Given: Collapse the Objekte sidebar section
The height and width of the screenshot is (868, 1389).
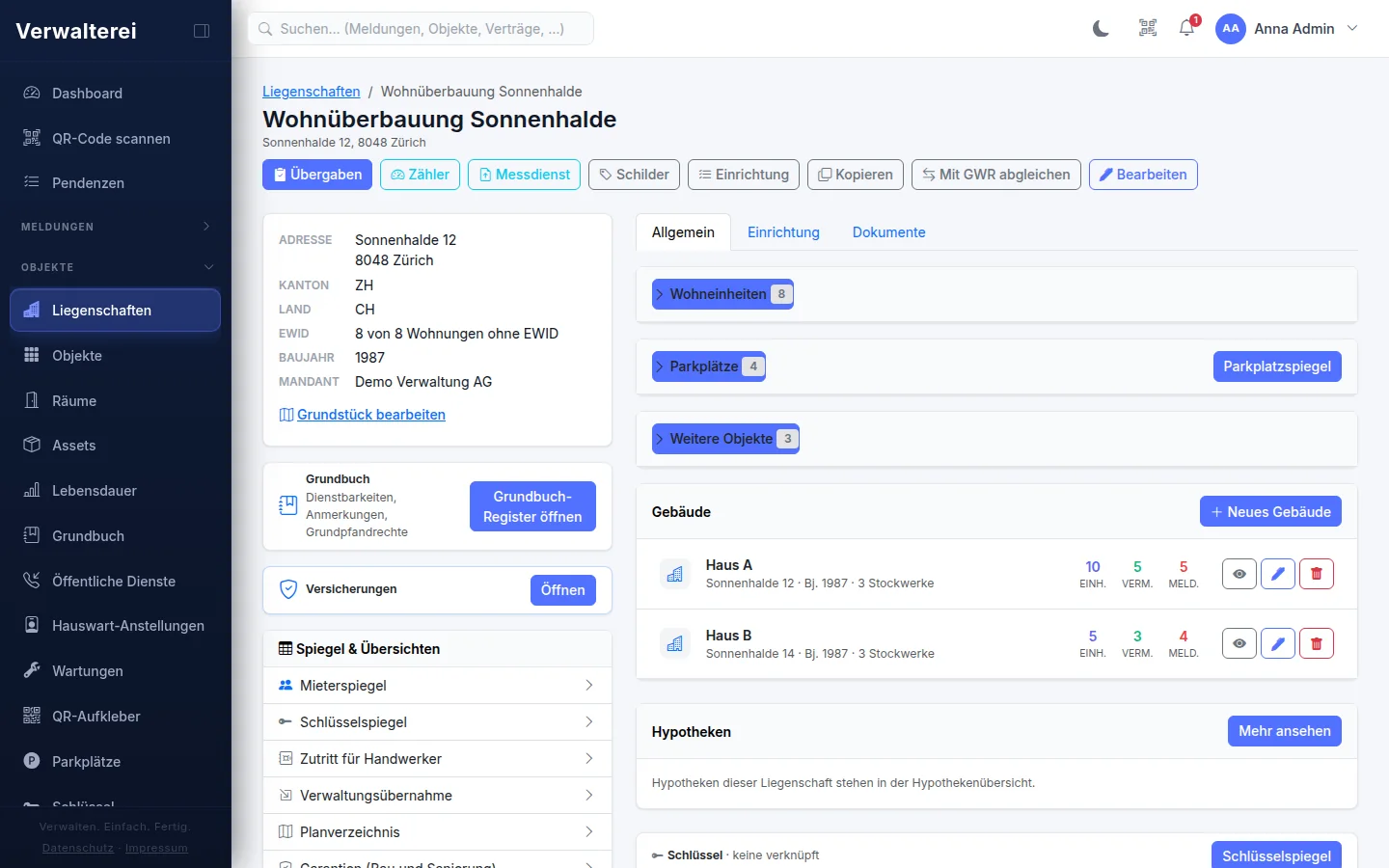Looking at the screenshot, I should coord(116,267).
